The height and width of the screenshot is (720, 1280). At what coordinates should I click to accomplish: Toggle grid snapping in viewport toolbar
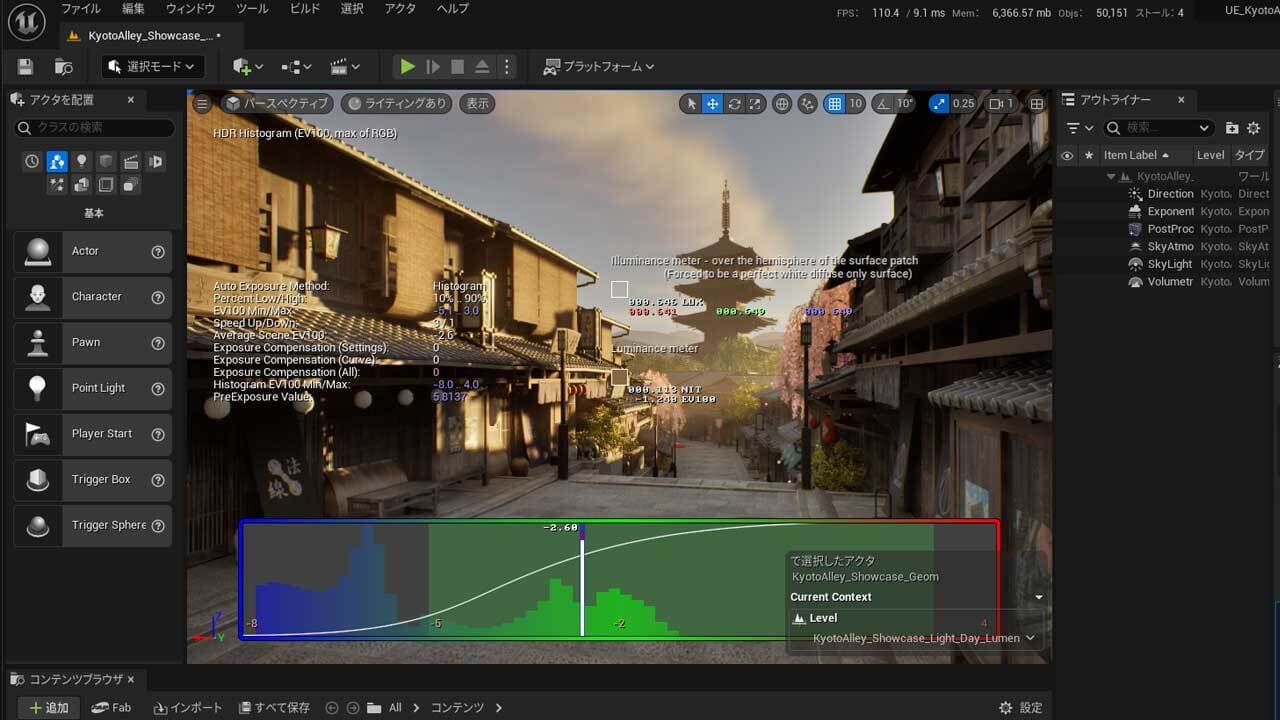(834, 104)
